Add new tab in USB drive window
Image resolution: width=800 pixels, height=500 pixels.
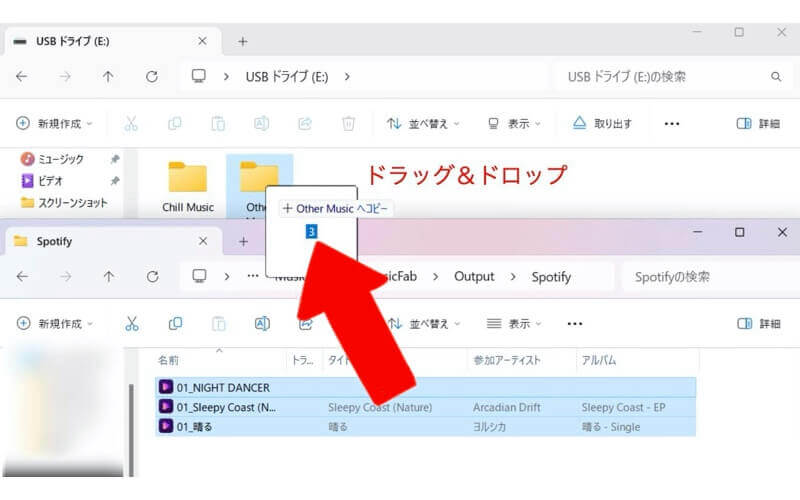coord(243,41)
